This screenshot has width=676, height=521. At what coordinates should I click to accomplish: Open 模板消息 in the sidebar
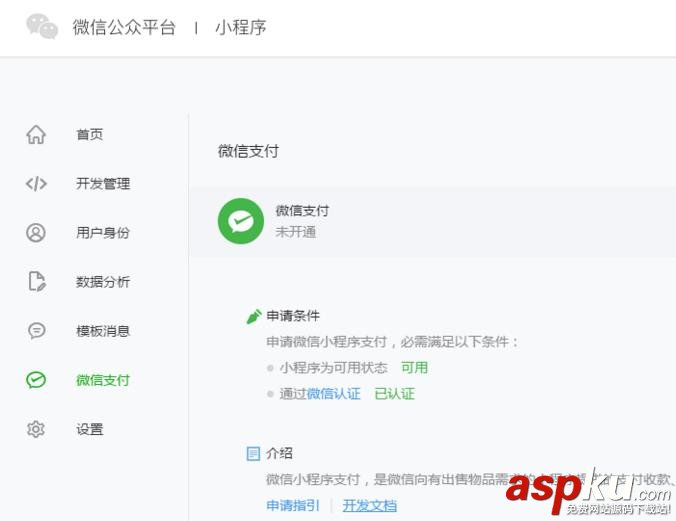point(103,331)
